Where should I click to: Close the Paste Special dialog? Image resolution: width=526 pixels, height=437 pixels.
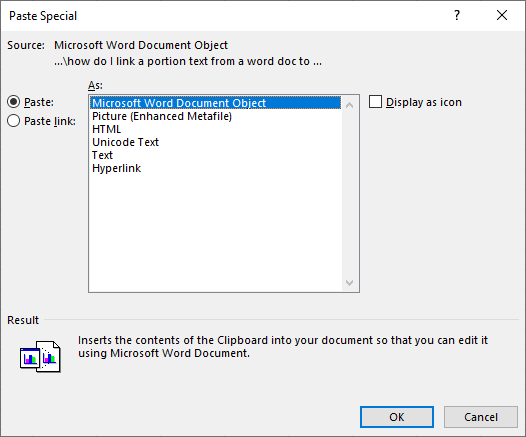(x=502, y=15)
